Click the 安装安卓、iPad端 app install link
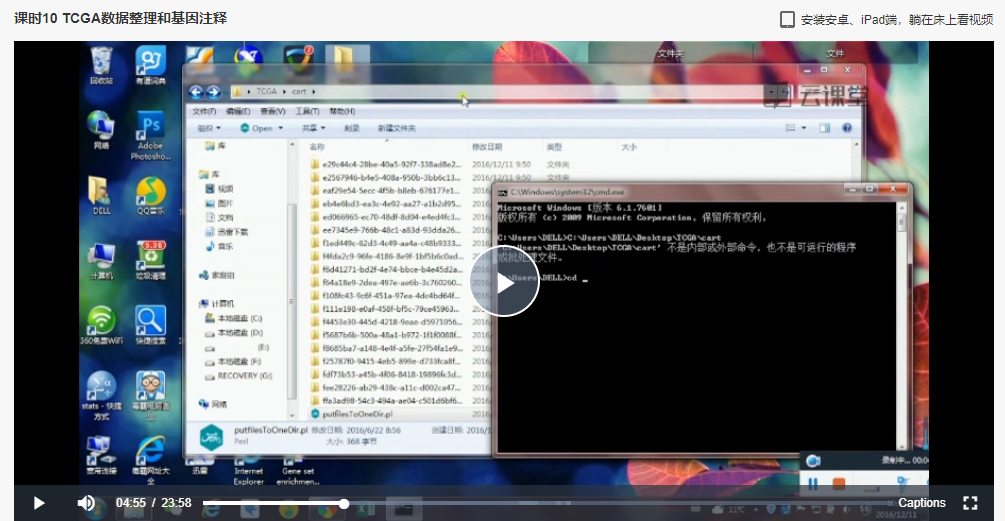Screen dimensions: 1005x521 (897, 19)
